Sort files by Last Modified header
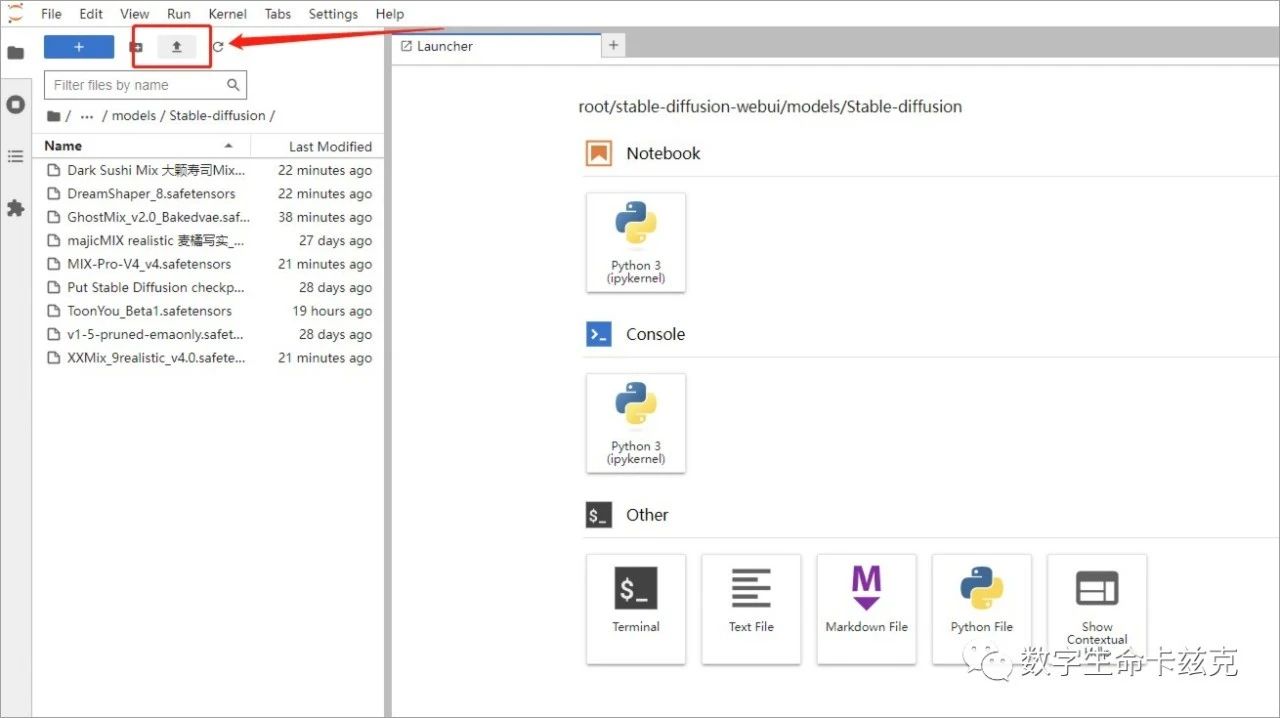Image resolution: width=1280 pixels, height=718 pixels. point(318,146)
